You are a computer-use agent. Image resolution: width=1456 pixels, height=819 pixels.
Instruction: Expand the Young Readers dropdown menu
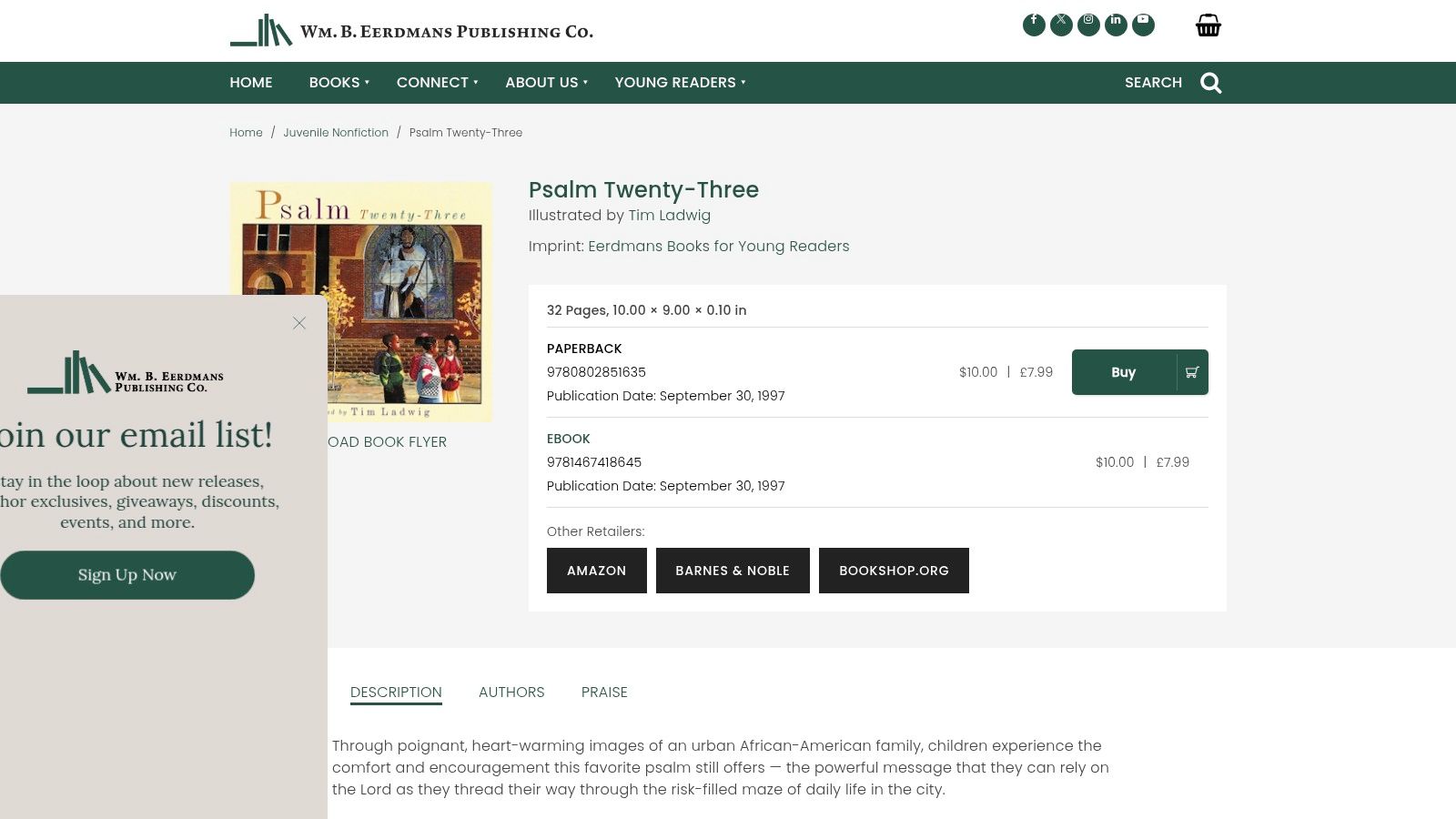[680, 83]
